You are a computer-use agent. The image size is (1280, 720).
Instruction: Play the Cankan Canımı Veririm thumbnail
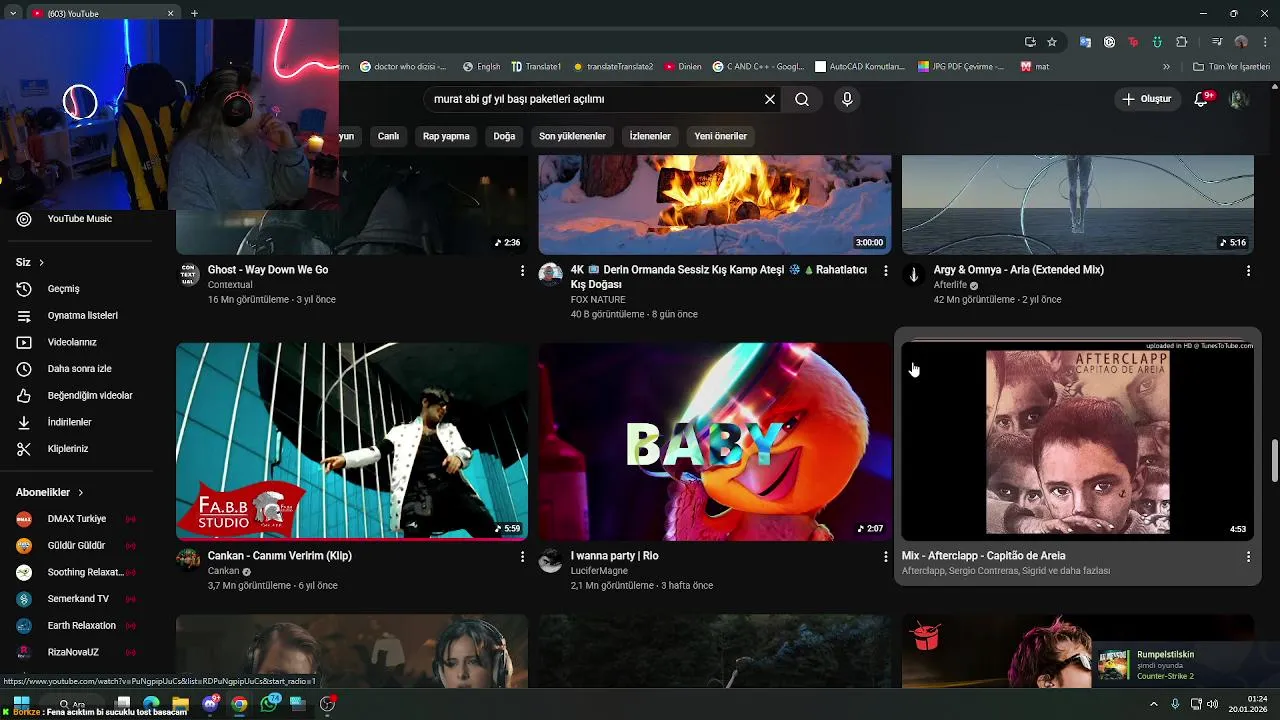[352, 441]
